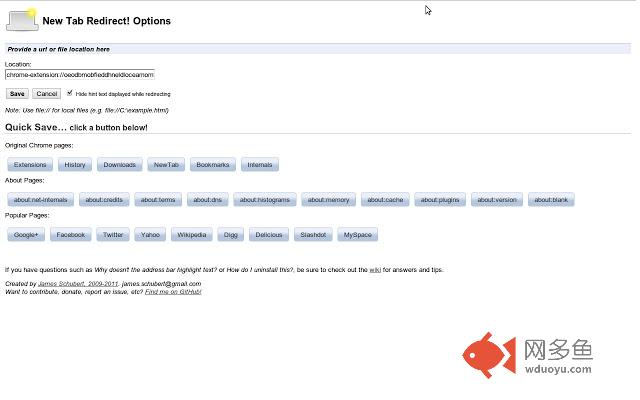Viewport: 640px width, 400px height.
Task: Open the Find me on GitHub link
Action: 173,292
